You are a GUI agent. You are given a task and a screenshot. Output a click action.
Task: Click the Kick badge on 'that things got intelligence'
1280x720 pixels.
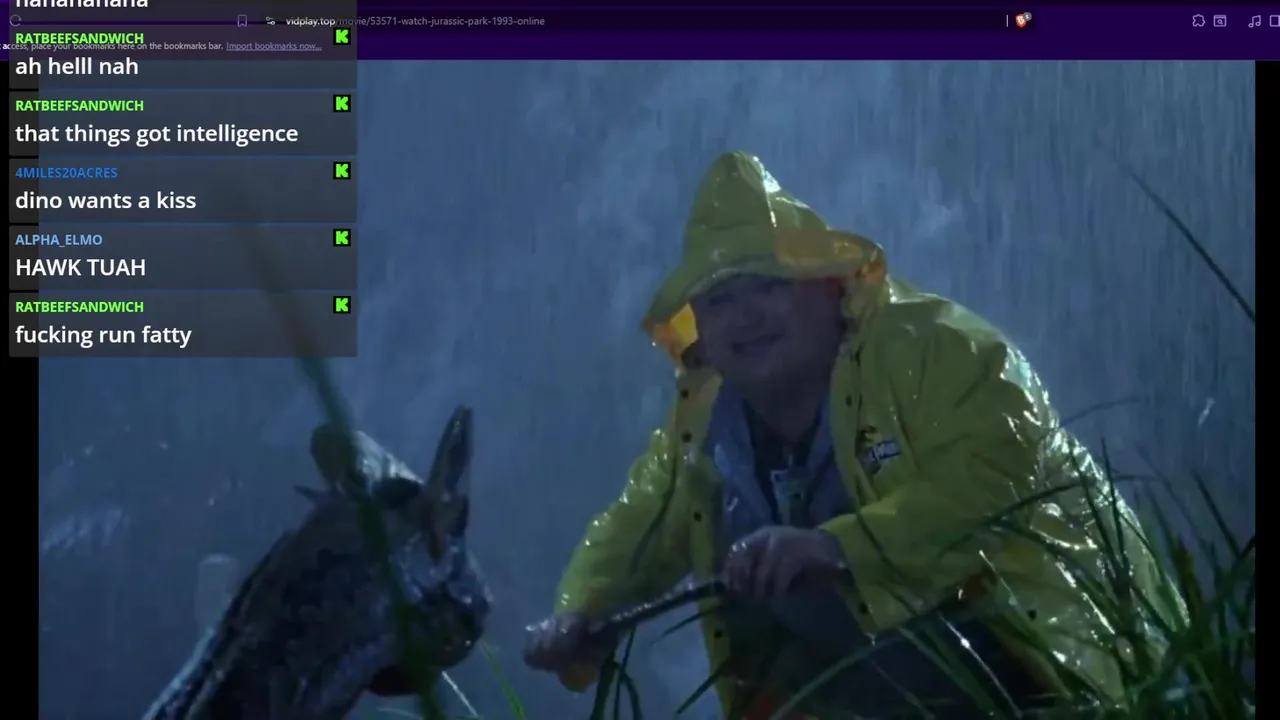tap(342, 104)
